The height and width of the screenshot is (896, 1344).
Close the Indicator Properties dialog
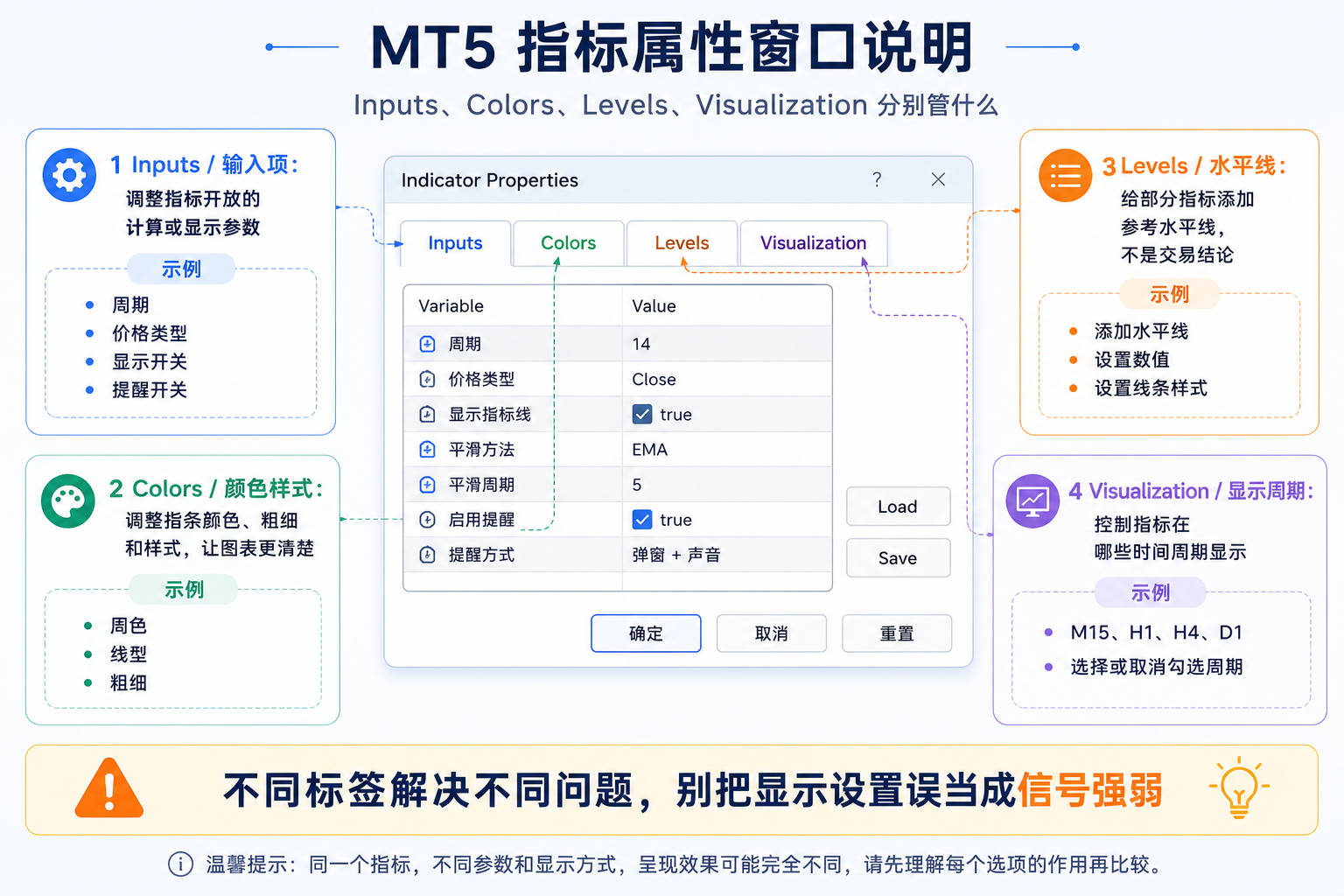coord(938,179)
